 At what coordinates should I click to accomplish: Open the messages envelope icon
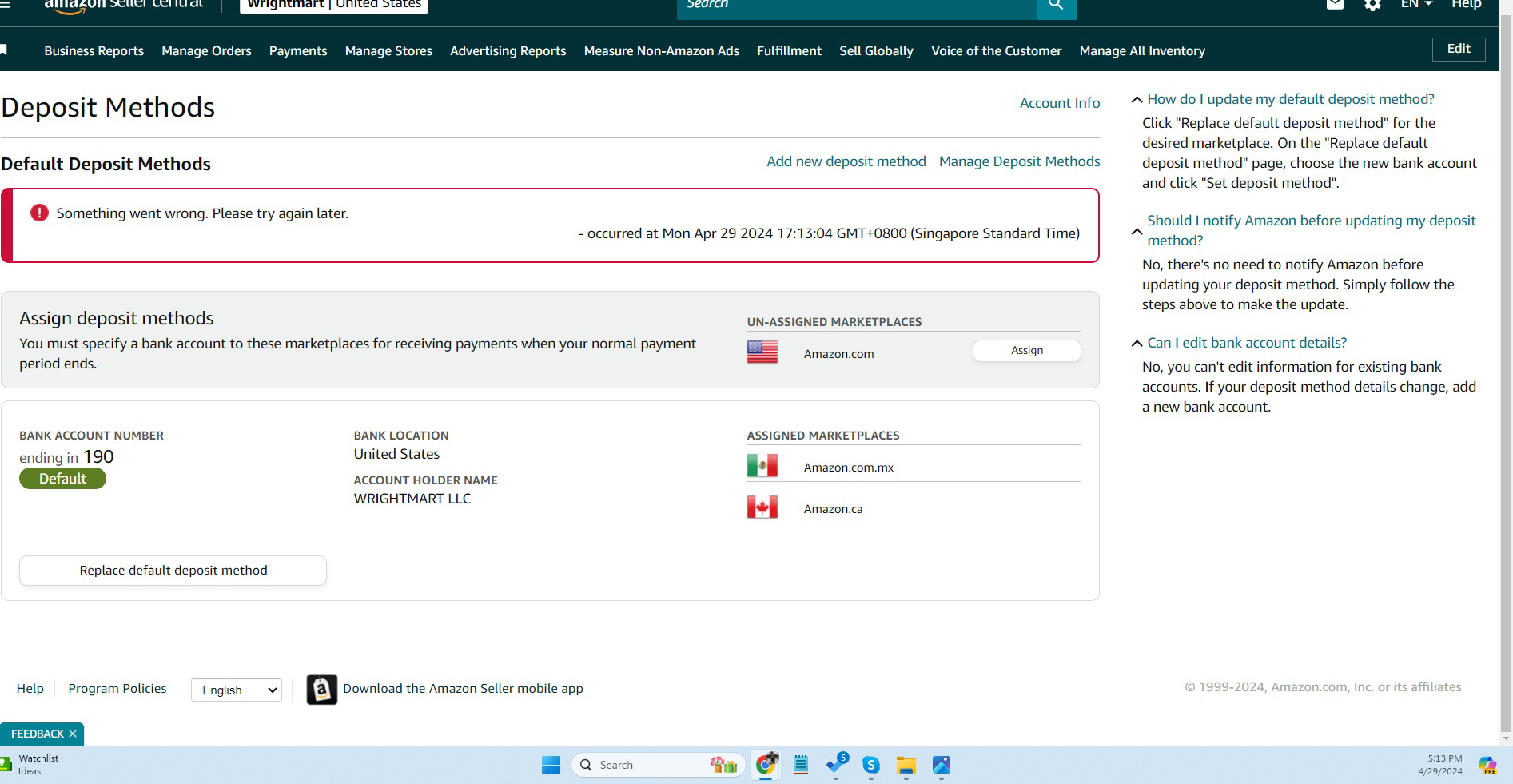pos(1335,5)
